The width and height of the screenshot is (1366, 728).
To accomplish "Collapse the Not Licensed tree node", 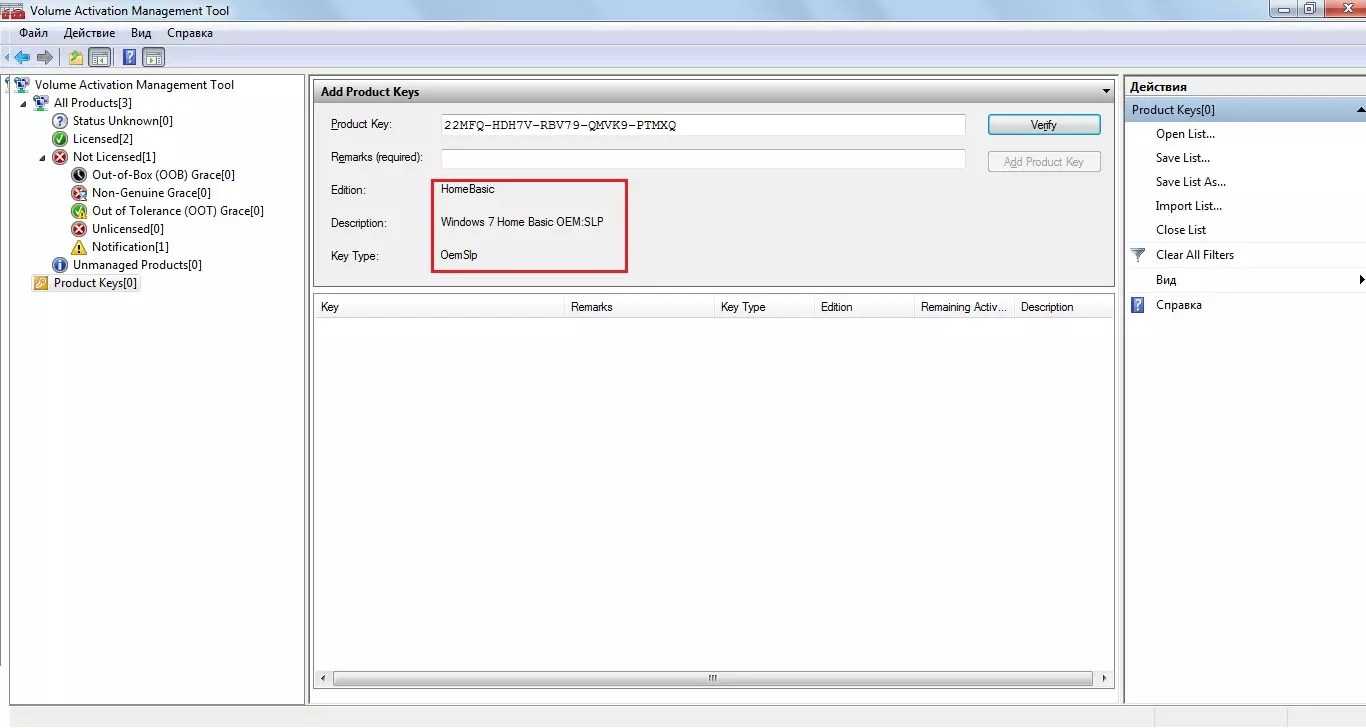I will tap(43, 157).
